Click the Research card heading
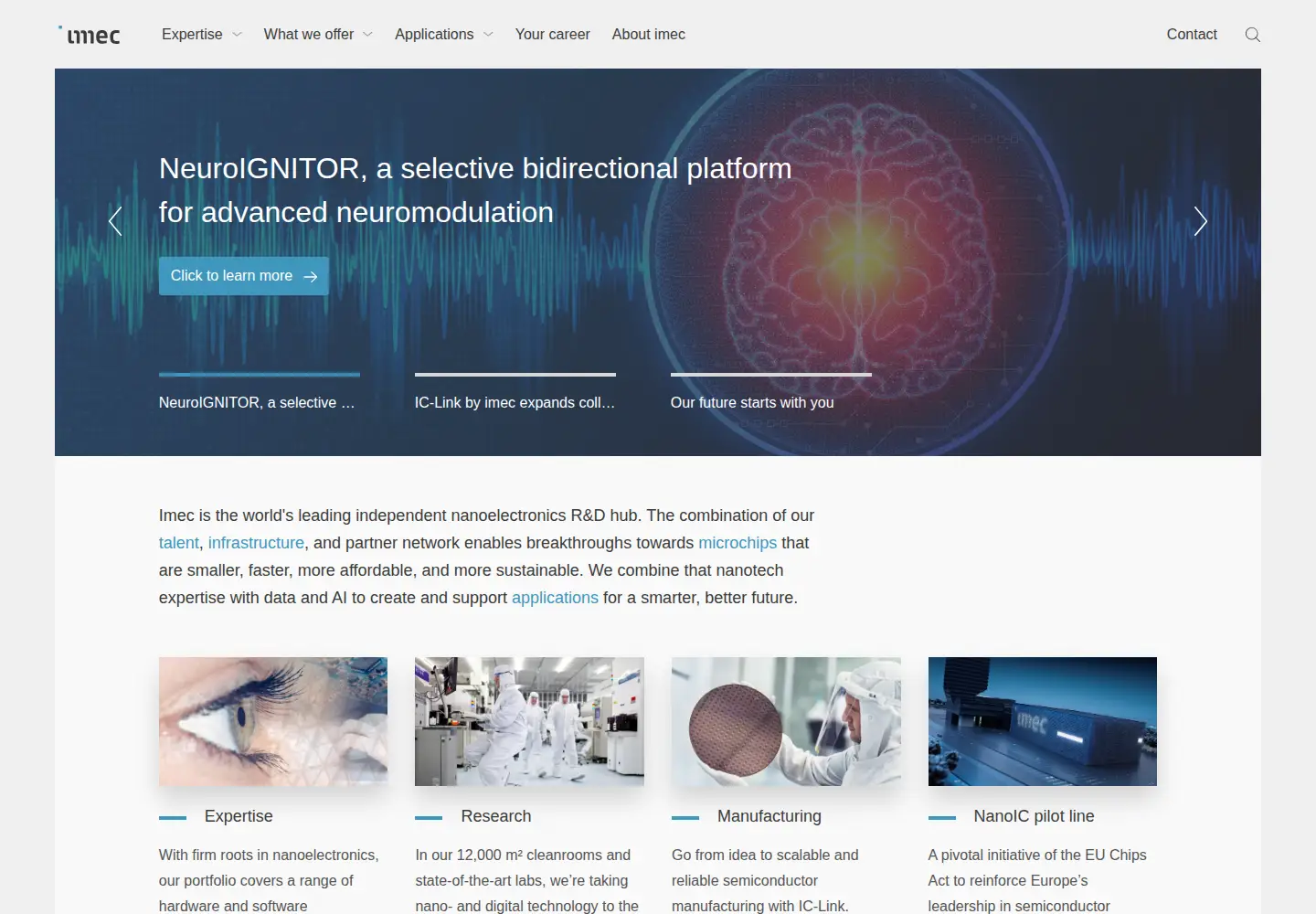Viewport: 1316px width, 914px height. pos(496,816)
